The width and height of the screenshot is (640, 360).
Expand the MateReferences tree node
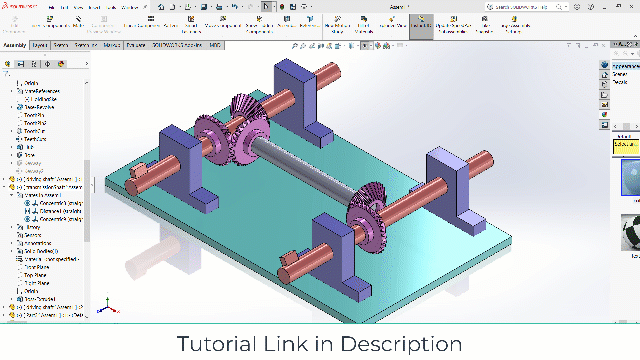tap(11, 91)
